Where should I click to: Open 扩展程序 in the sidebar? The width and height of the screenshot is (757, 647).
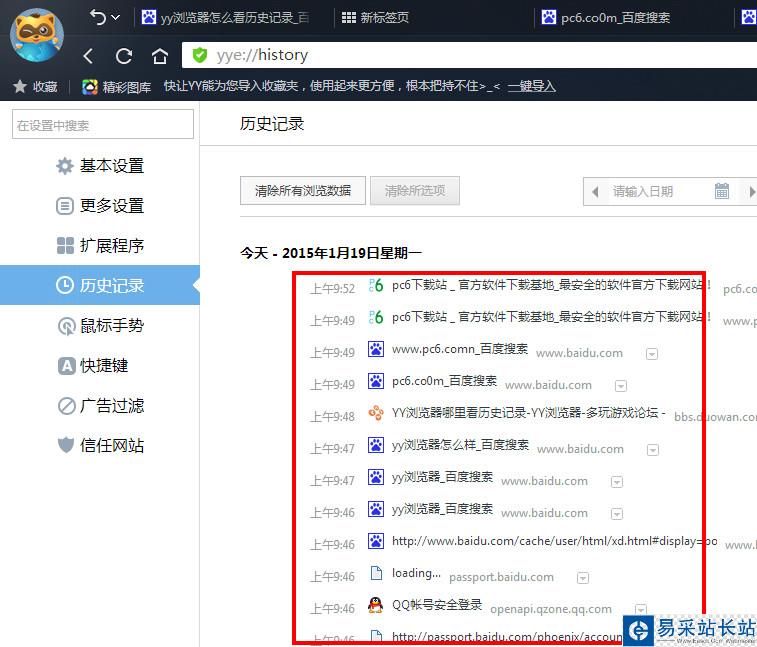(99, 245)
